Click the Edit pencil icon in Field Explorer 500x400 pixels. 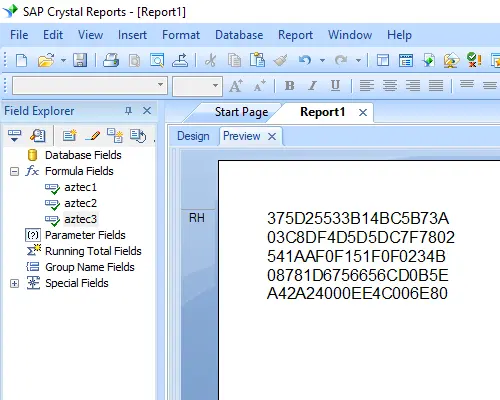click(92, 135)
